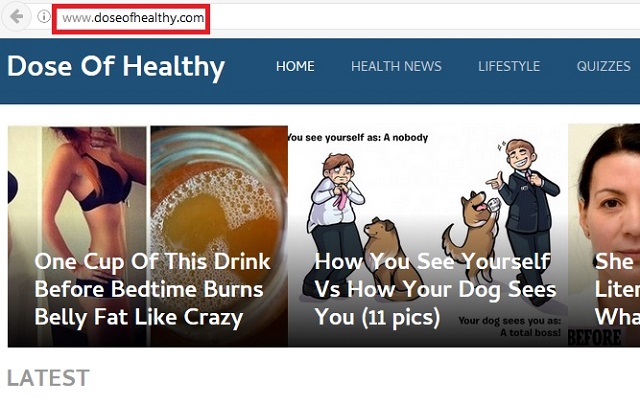
Task: Click the 'Your dog sees you as' caption
Action: (510, 326)
